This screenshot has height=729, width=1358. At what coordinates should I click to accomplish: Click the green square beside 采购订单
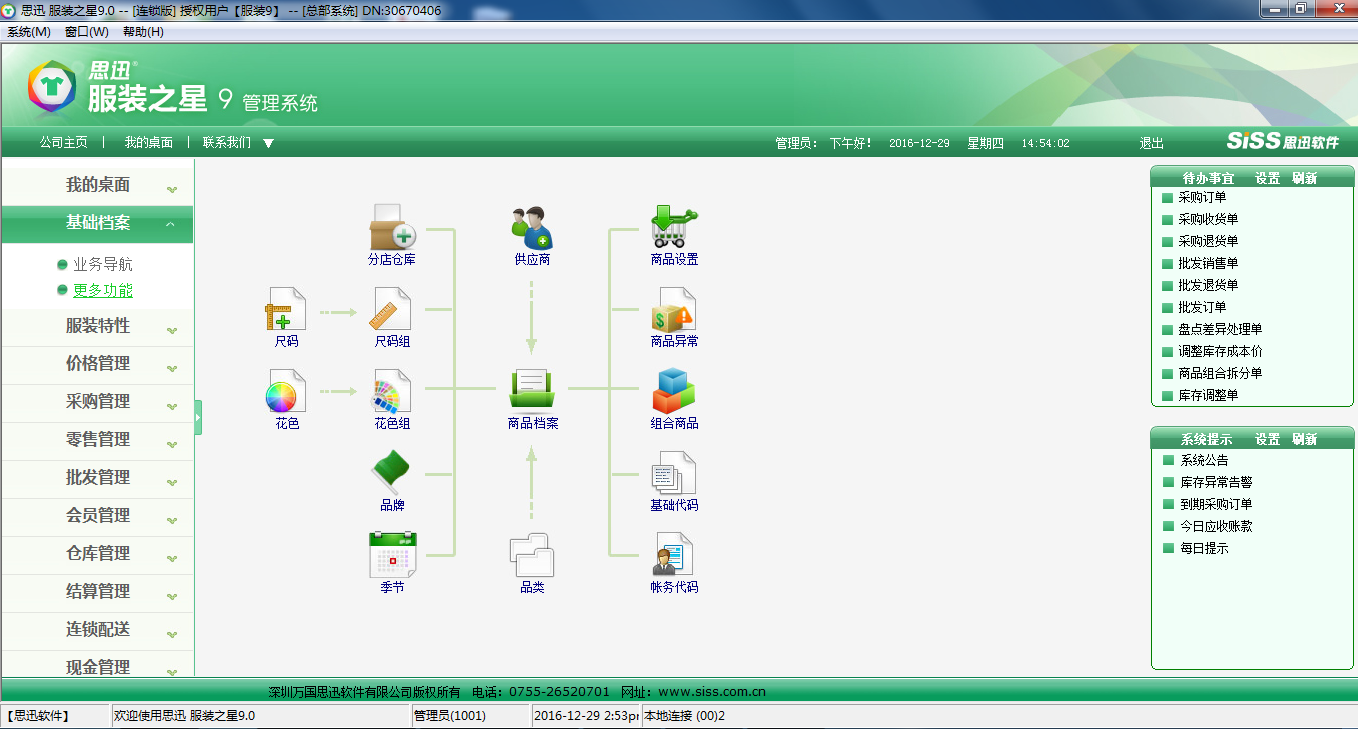coord(1167,198)
